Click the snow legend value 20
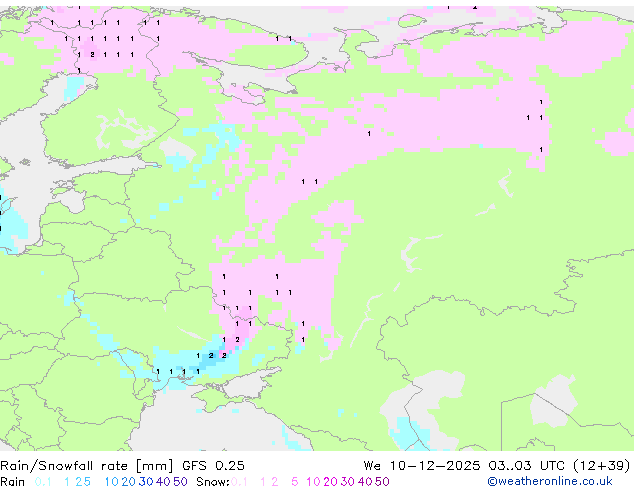Screen dimensions: 634x490 (x=330, y=482)
